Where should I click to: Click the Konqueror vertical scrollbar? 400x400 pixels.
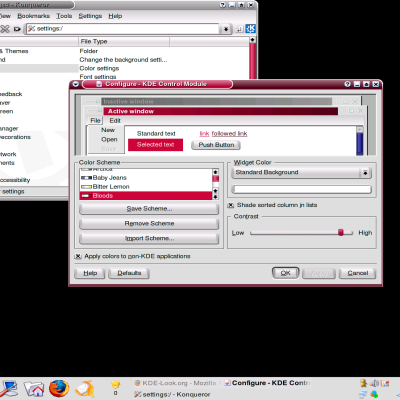(x=253, y=60)
